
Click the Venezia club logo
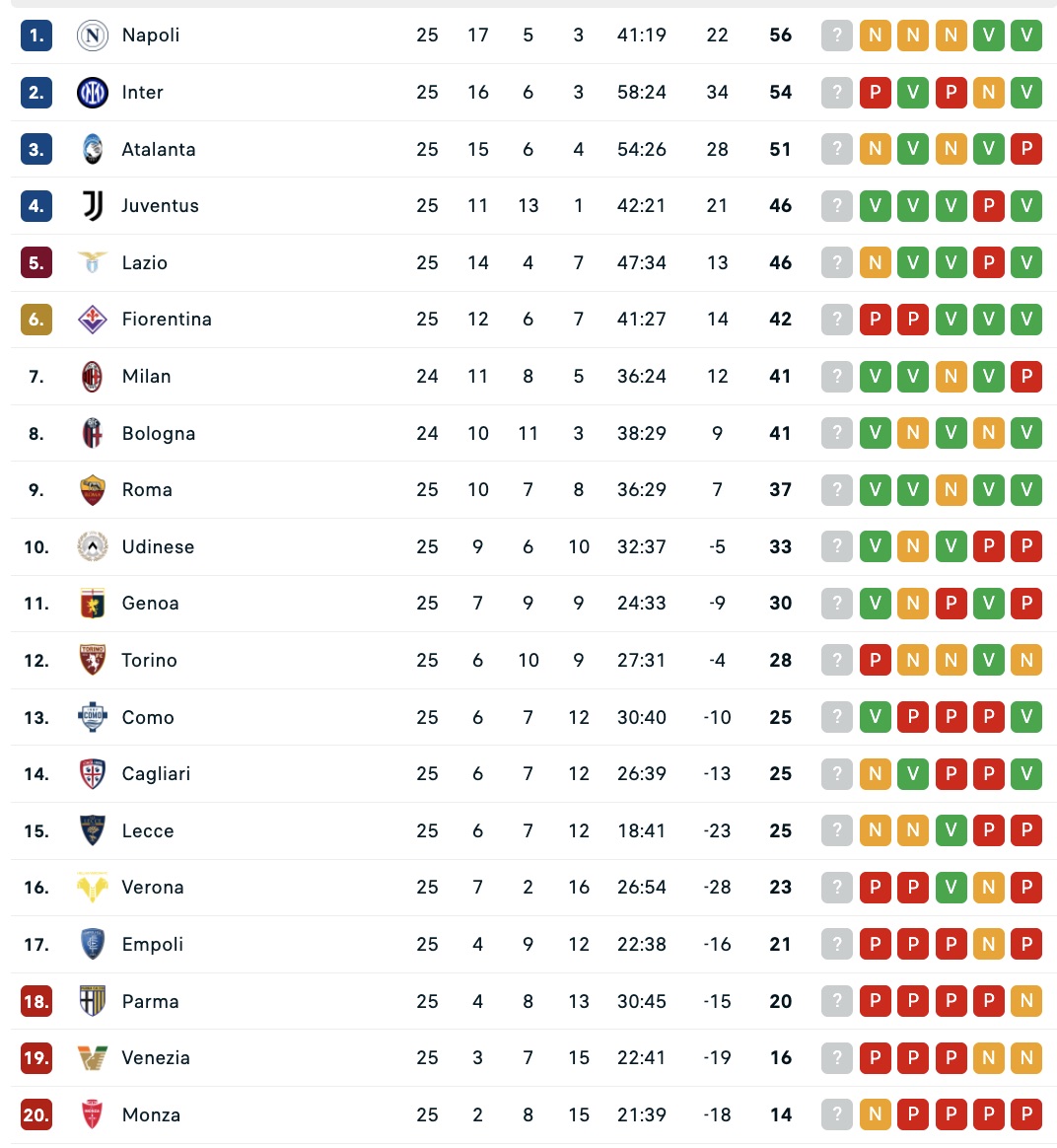coord(93,1058)
